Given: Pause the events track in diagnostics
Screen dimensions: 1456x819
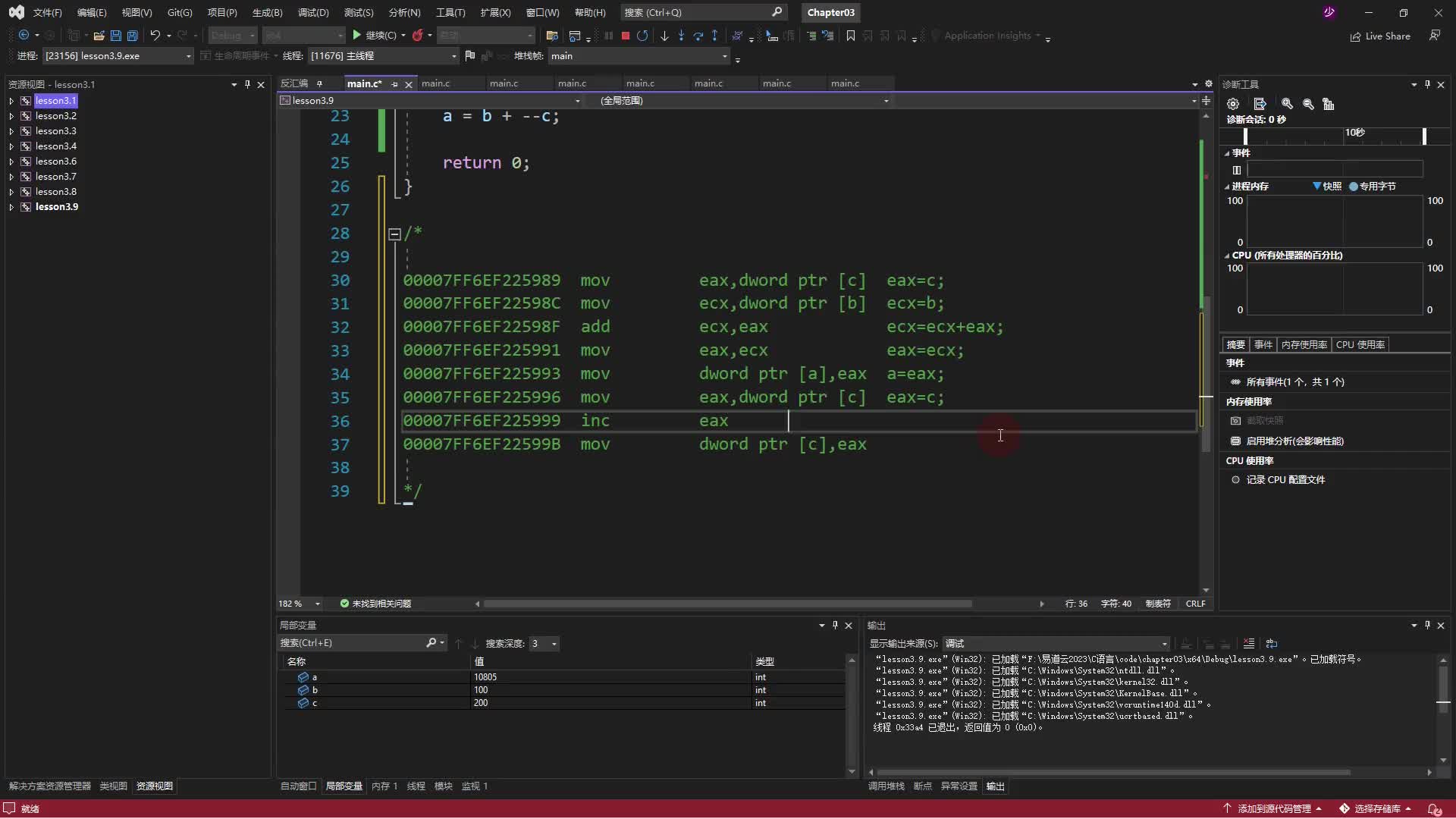Looking at the screenshot, I should [1237, 170].
